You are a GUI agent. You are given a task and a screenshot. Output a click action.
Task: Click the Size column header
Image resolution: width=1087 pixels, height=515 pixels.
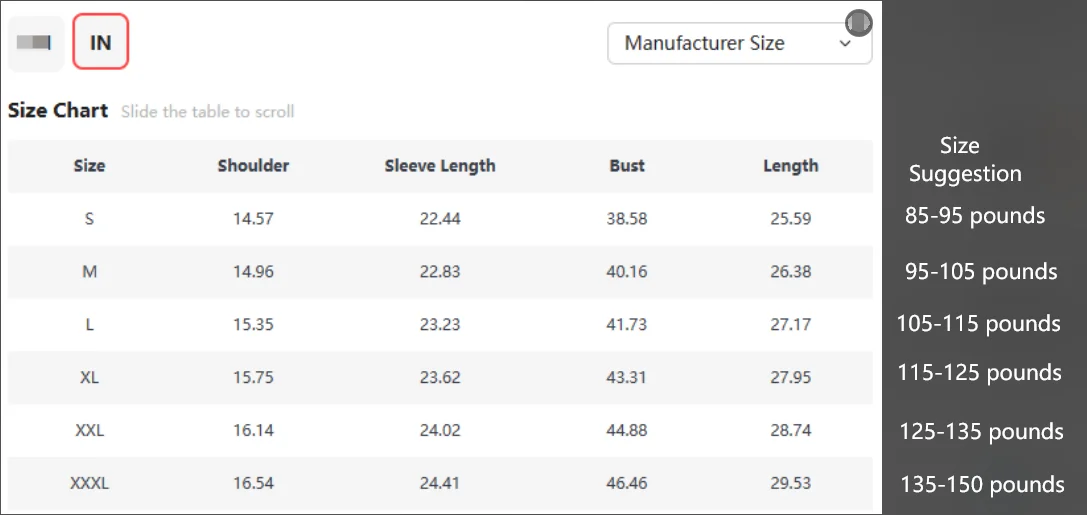point(89,166)
